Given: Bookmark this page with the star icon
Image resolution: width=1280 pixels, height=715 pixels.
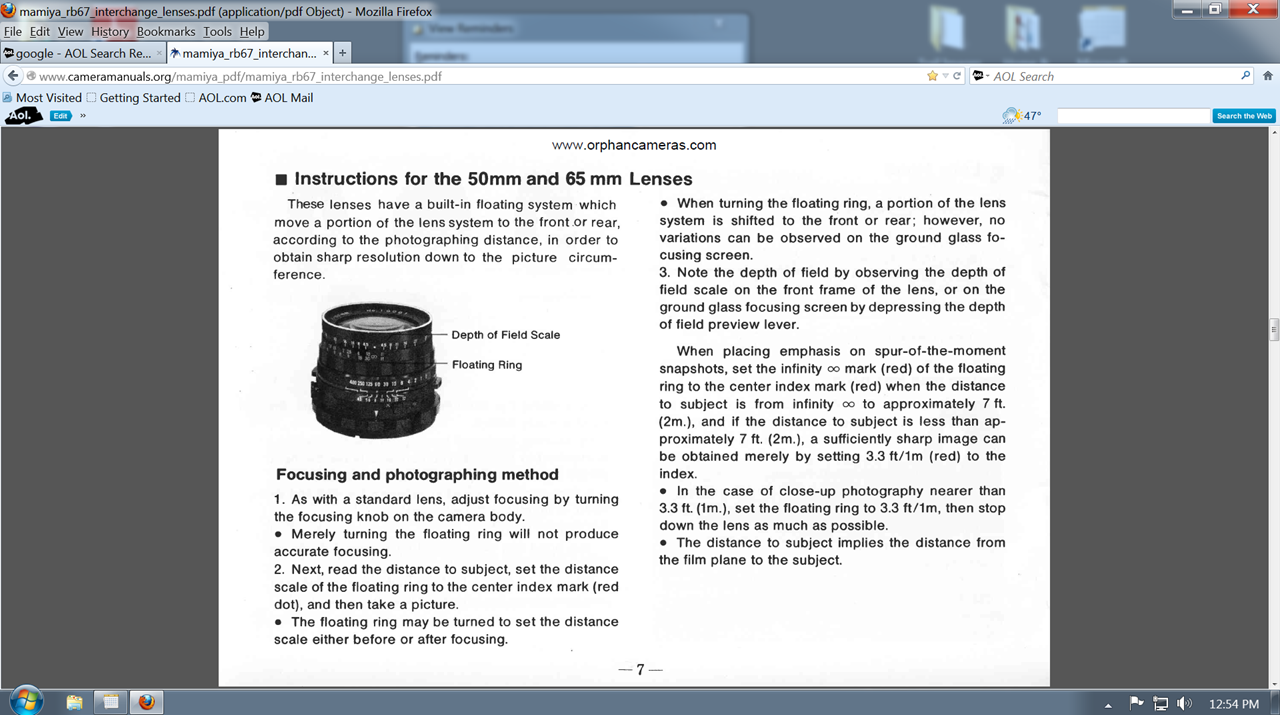Looking at the screenshot, I should pos(932,76).
